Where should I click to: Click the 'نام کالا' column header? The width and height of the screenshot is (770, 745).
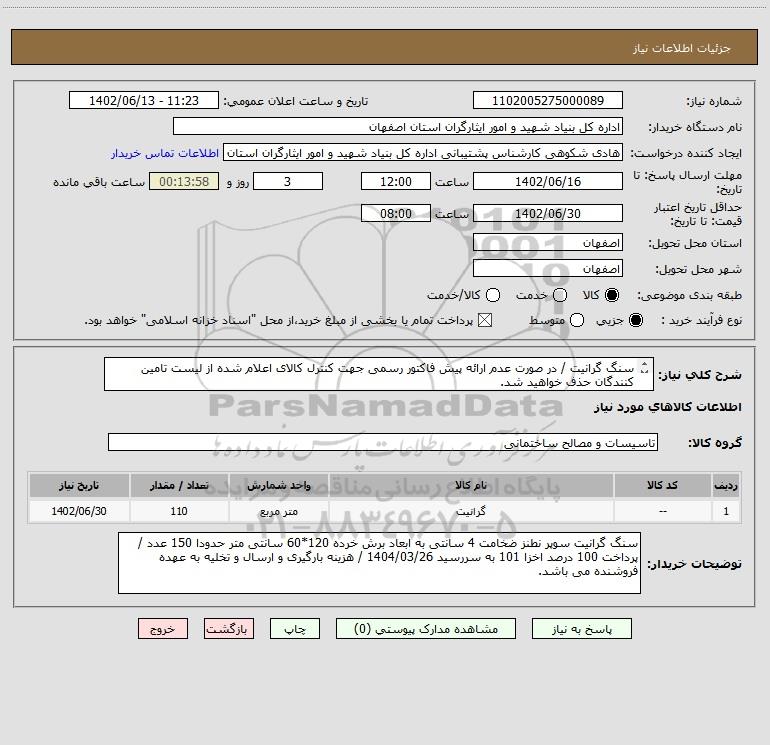click(x=471, y=485)
